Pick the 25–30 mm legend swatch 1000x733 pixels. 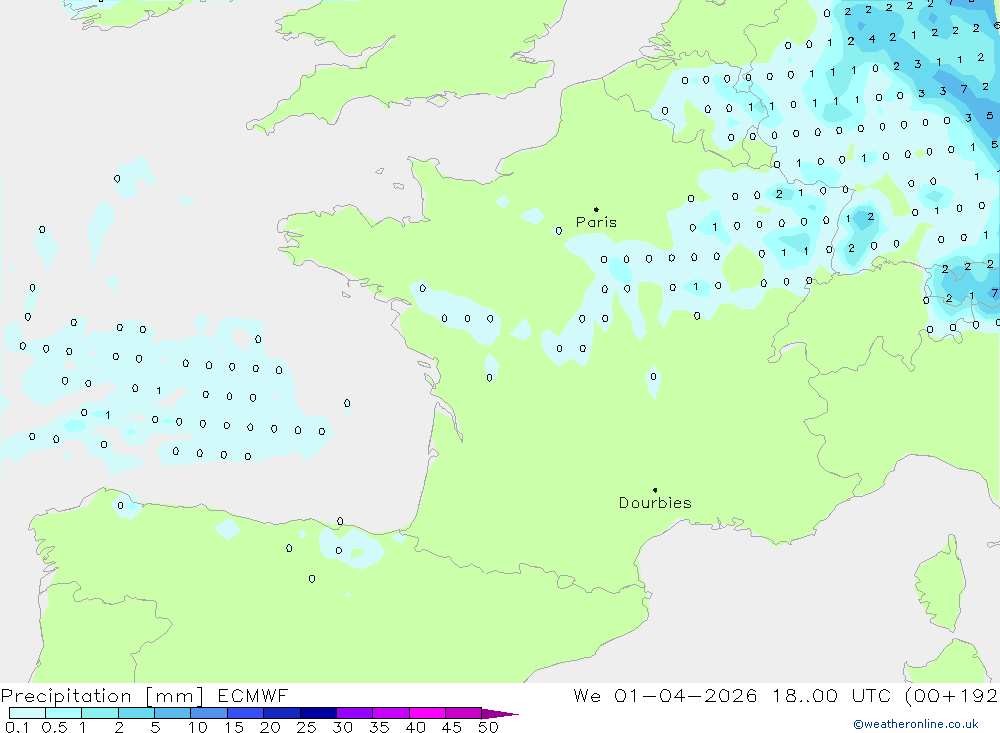point(318,713)
